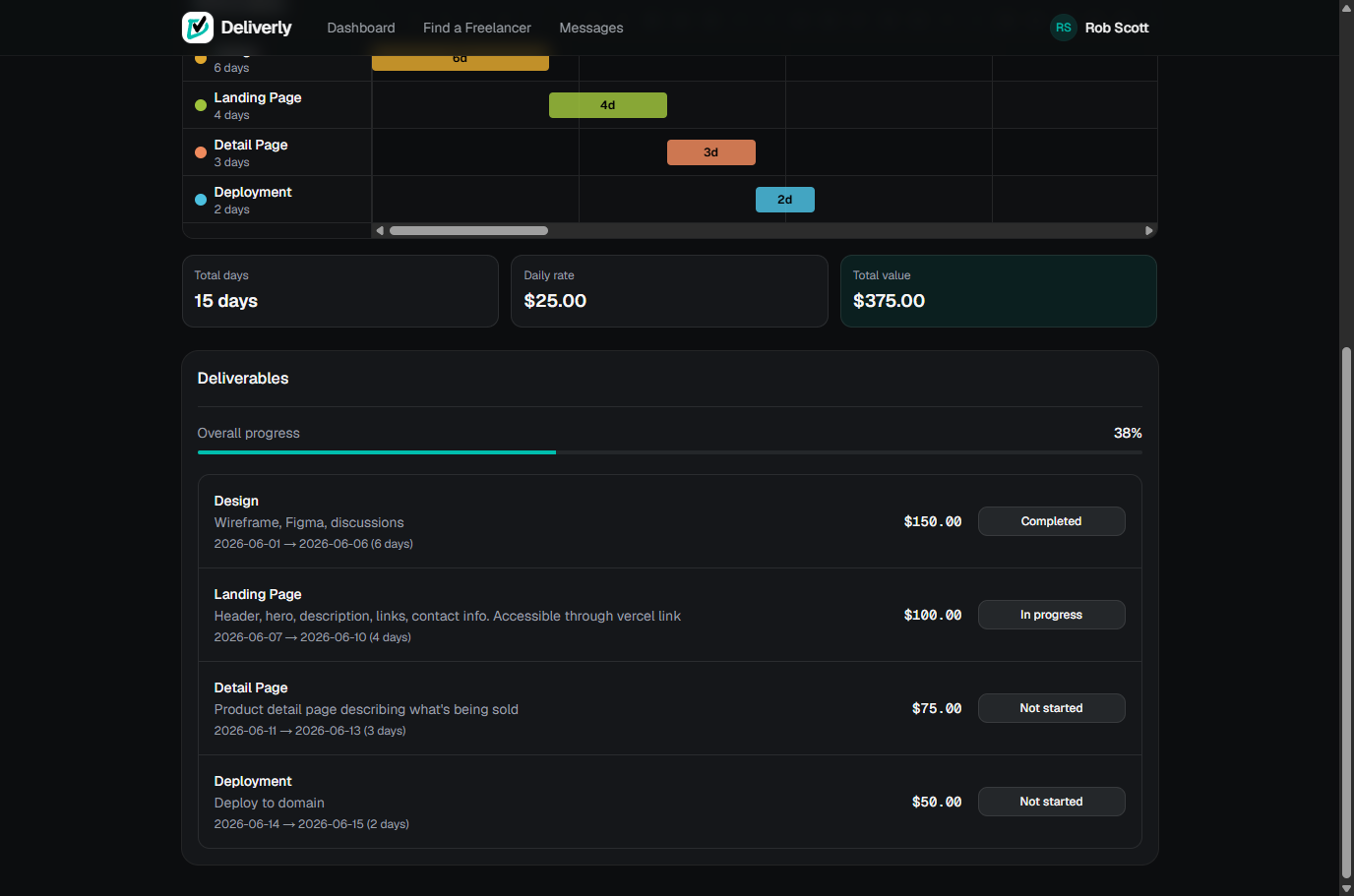Click 'Wireframe, Figma, discussions' description

(x=309, y=522)
